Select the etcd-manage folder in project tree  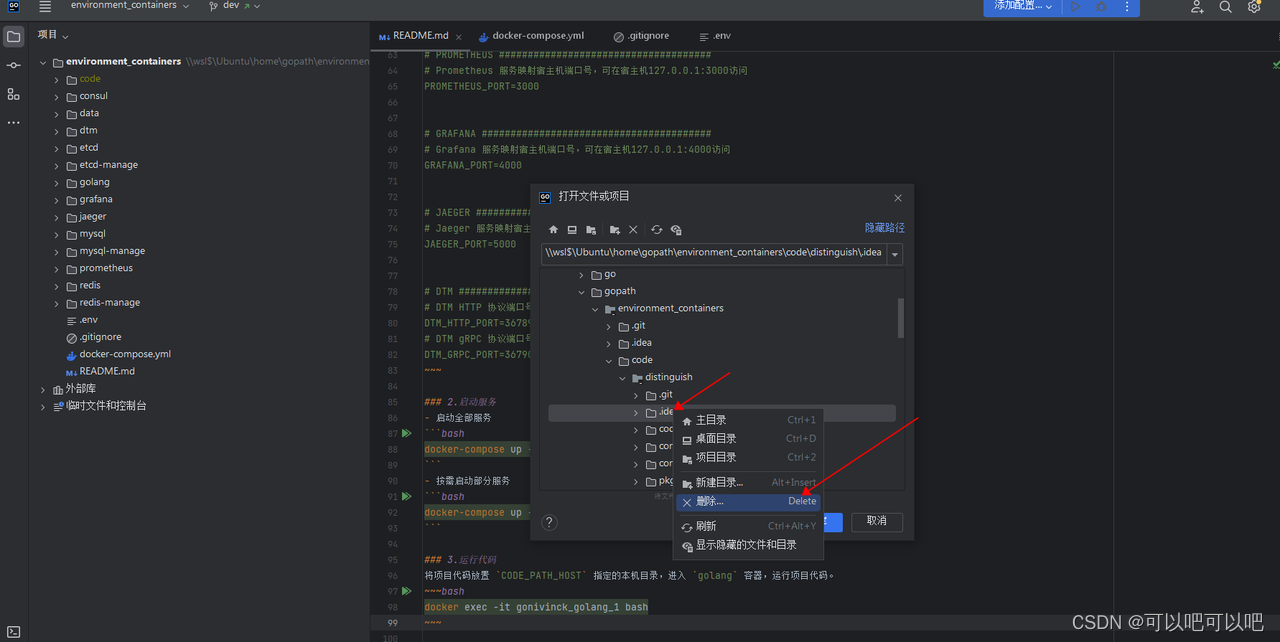109,165
